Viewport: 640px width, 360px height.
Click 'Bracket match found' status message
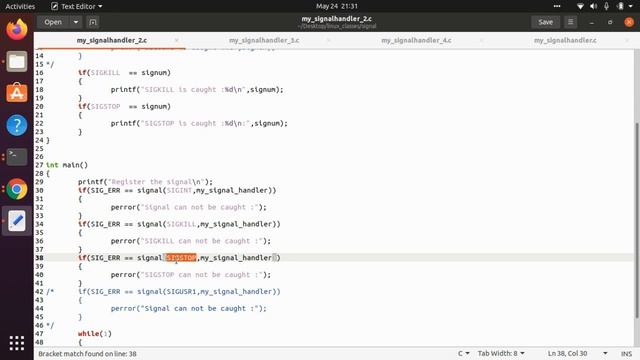87,353
